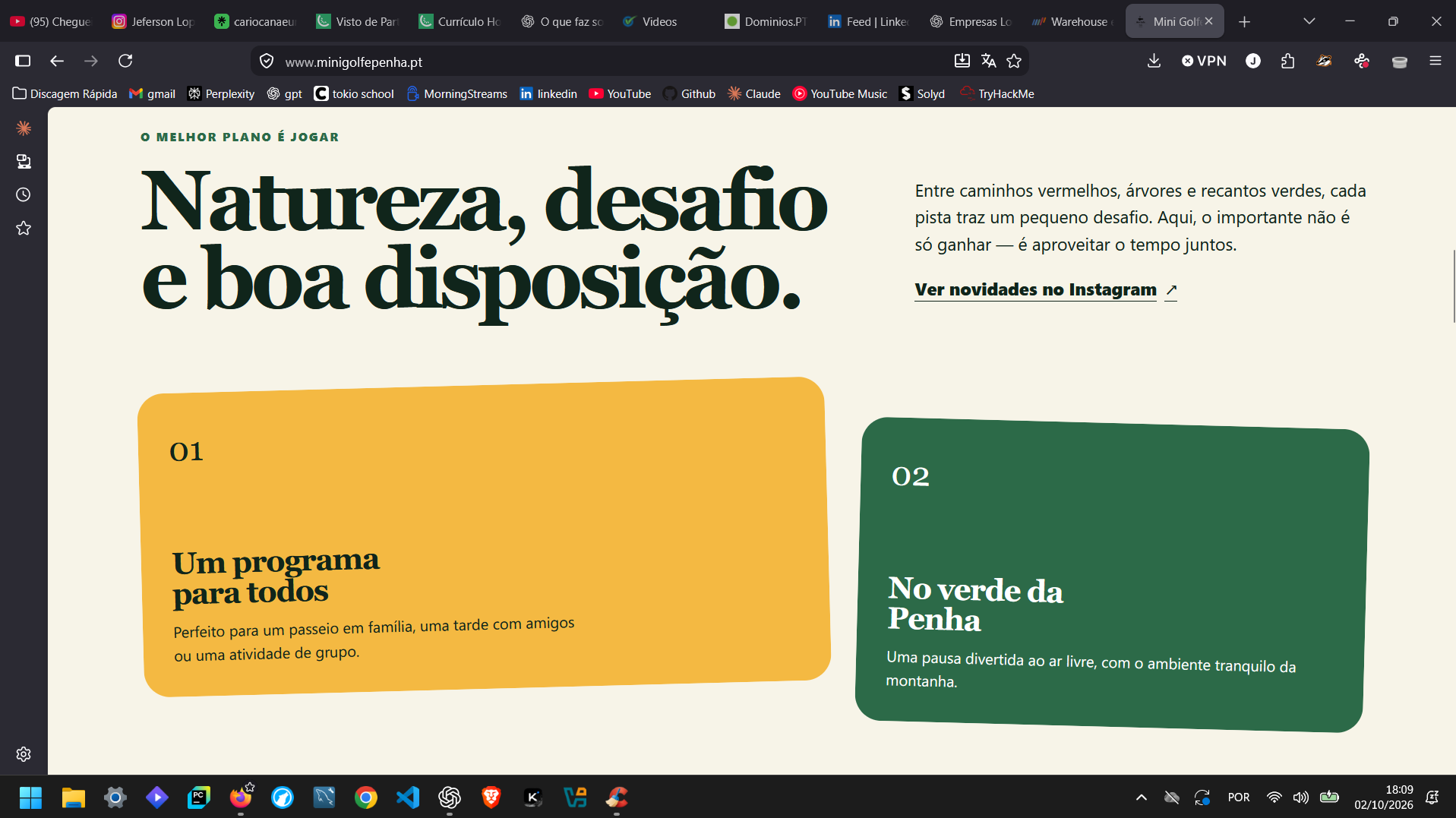
Task: Click the 01 Um programa para todos card
Action: (x=484, y=536)
